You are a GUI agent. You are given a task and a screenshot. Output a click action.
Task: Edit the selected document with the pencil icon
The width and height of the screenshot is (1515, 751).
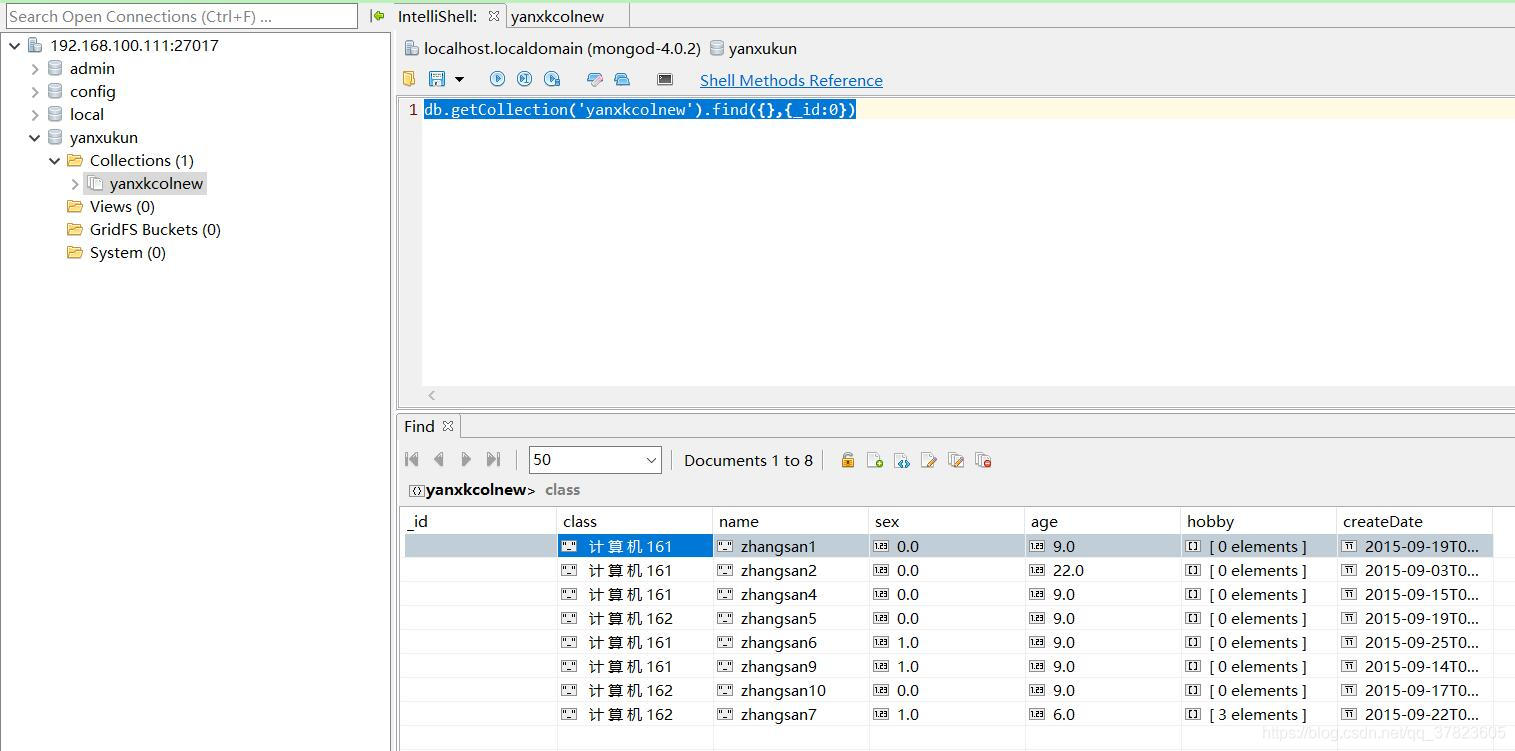[x=929, y=460]
